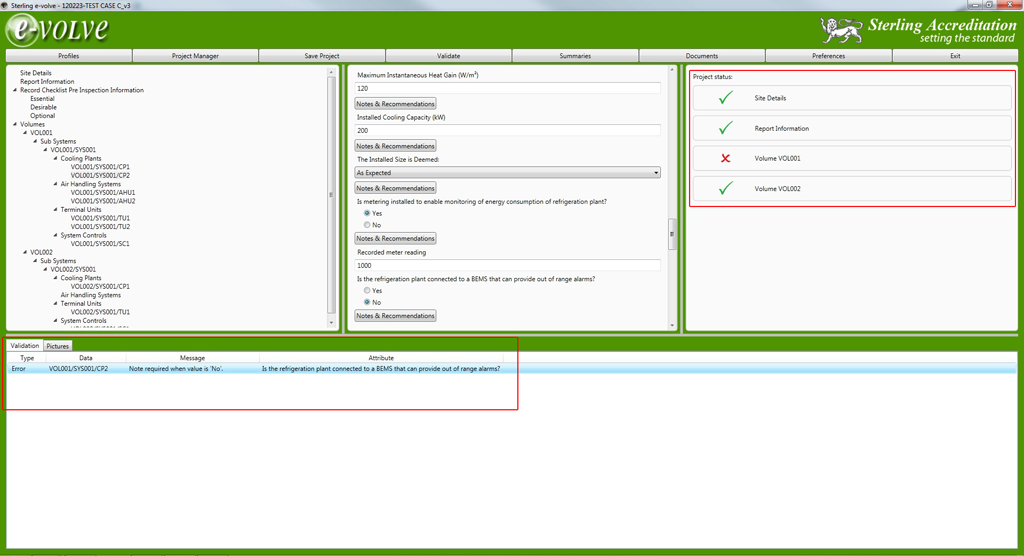
Task: Click the green check icon beside Volume VOL002
Action: pos(726,188)
